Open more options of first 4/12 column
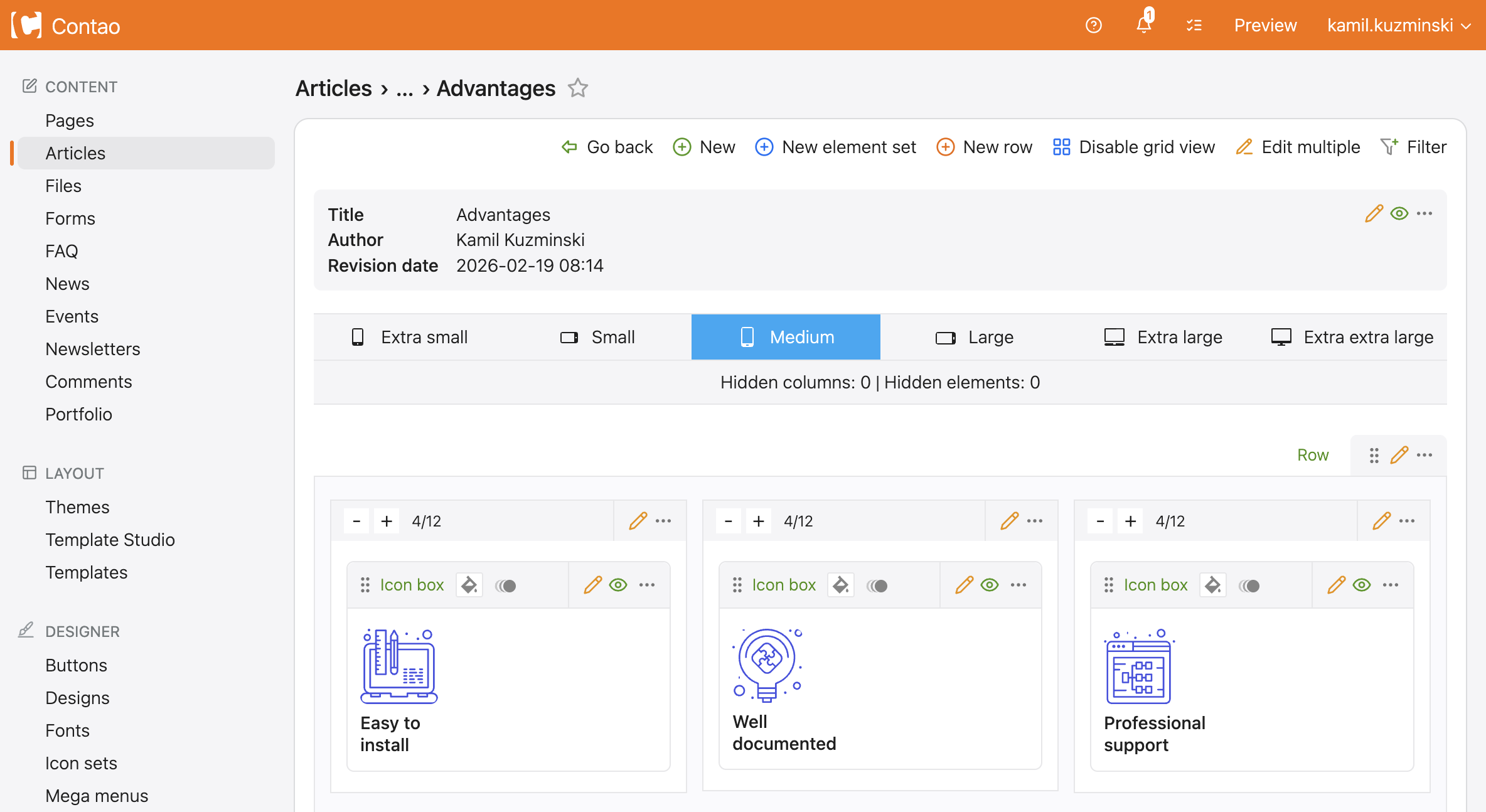1486x812 pixels. [x=663, y=521]
